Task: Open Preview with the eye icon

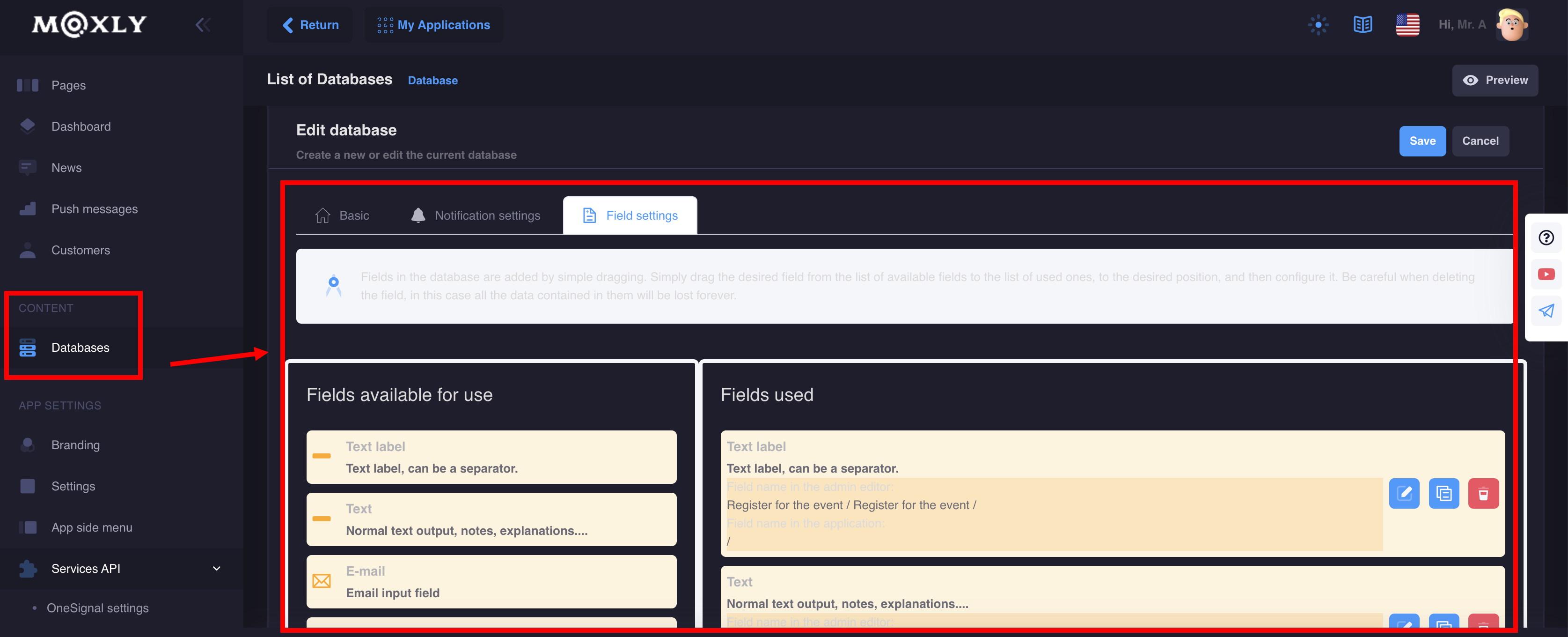Action: (x=1495, y=81)
